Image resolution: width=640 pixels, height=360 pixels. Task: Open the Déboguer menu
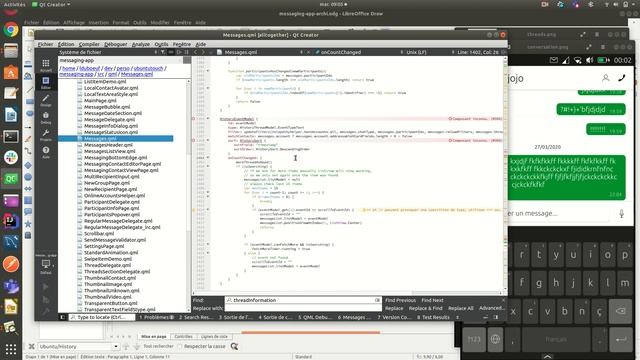116,44
